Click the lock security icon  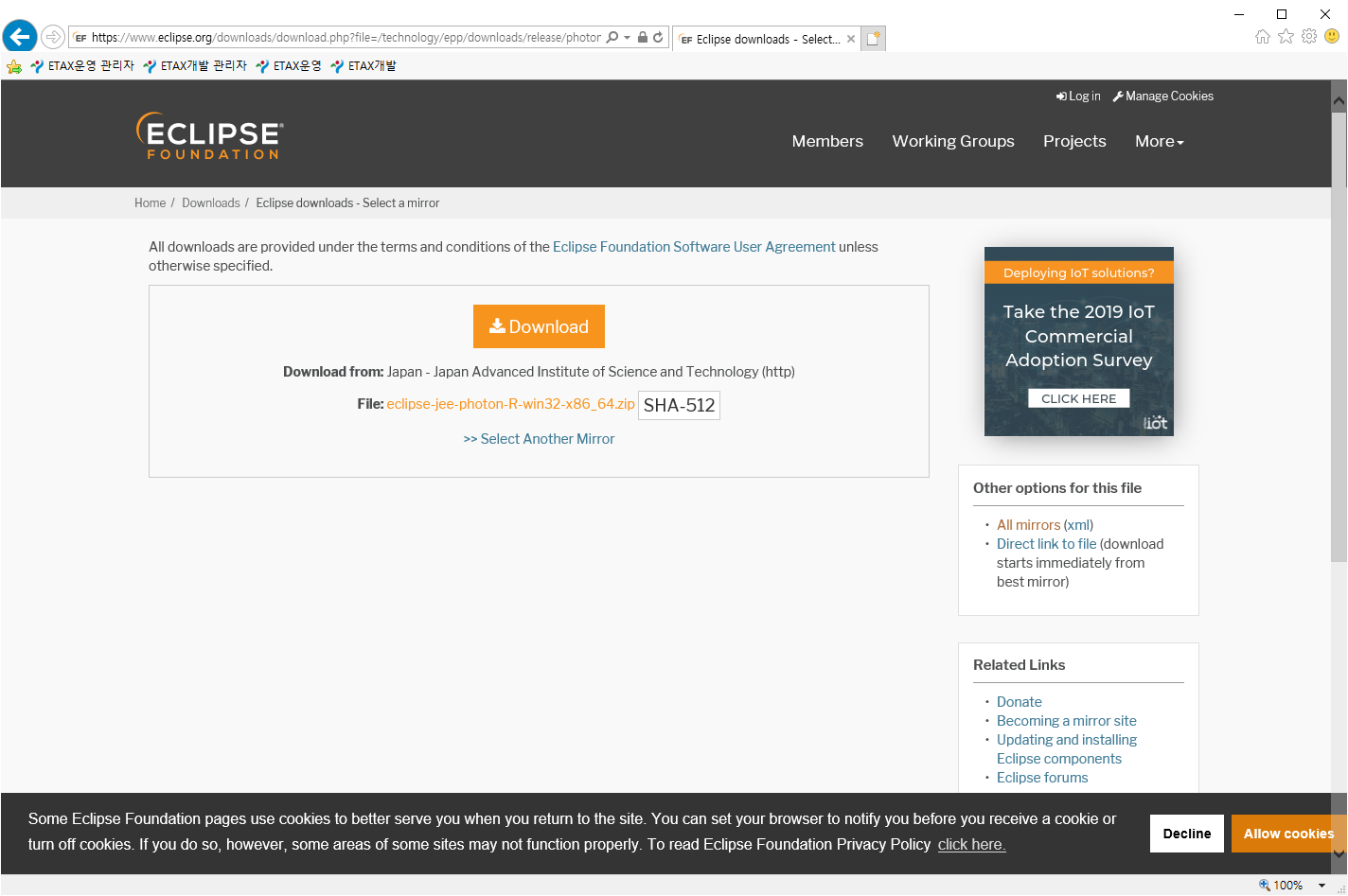point(643,38)
